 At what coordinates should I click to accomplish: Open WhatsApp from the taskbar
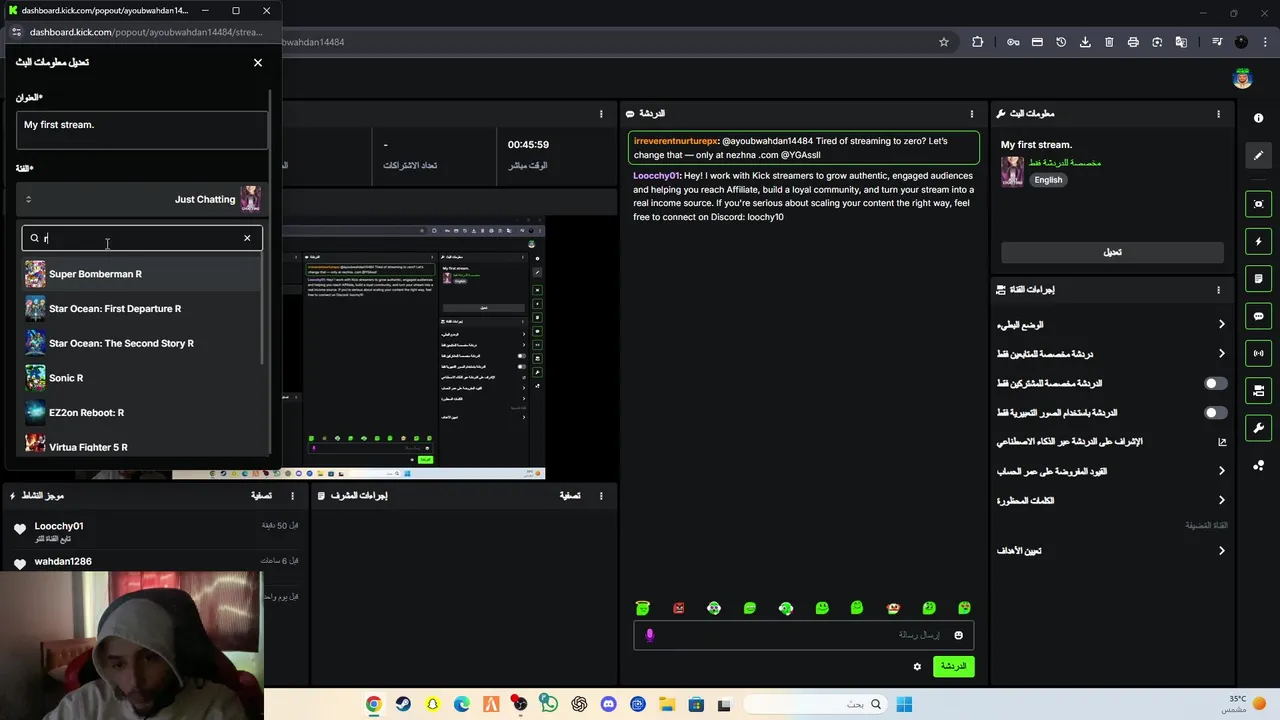(549, 704)
